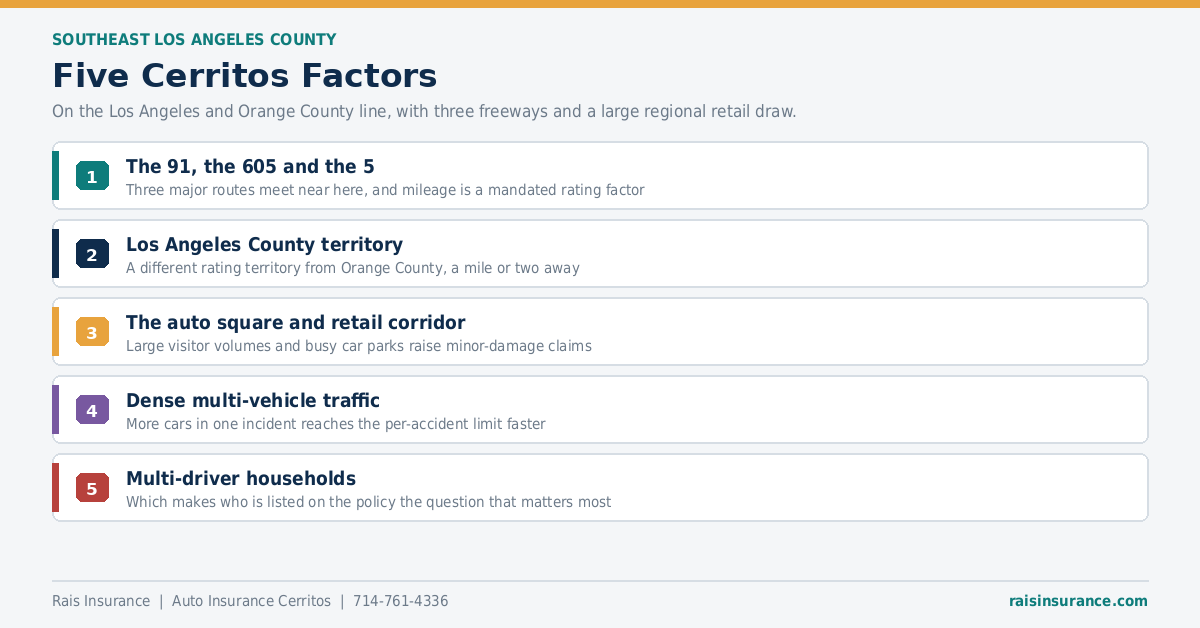
Task: Click the red number 5 badge
Action: pyautogui.click(x=92, y=488)
